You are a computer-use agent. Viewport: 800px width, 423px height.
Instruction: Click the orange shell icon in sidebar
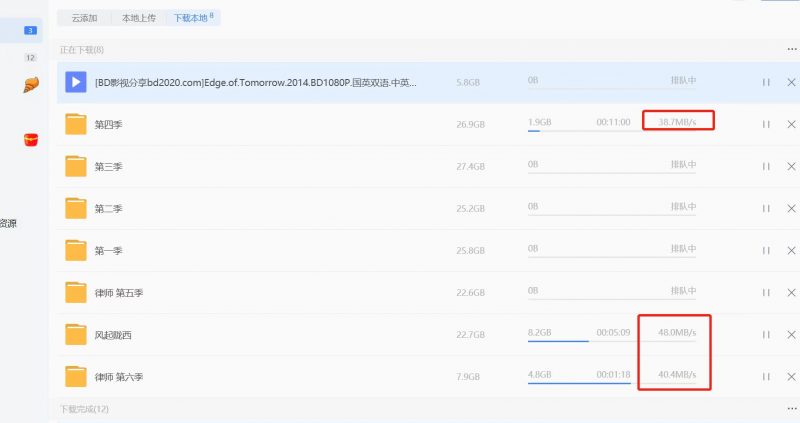click(31, 85)
